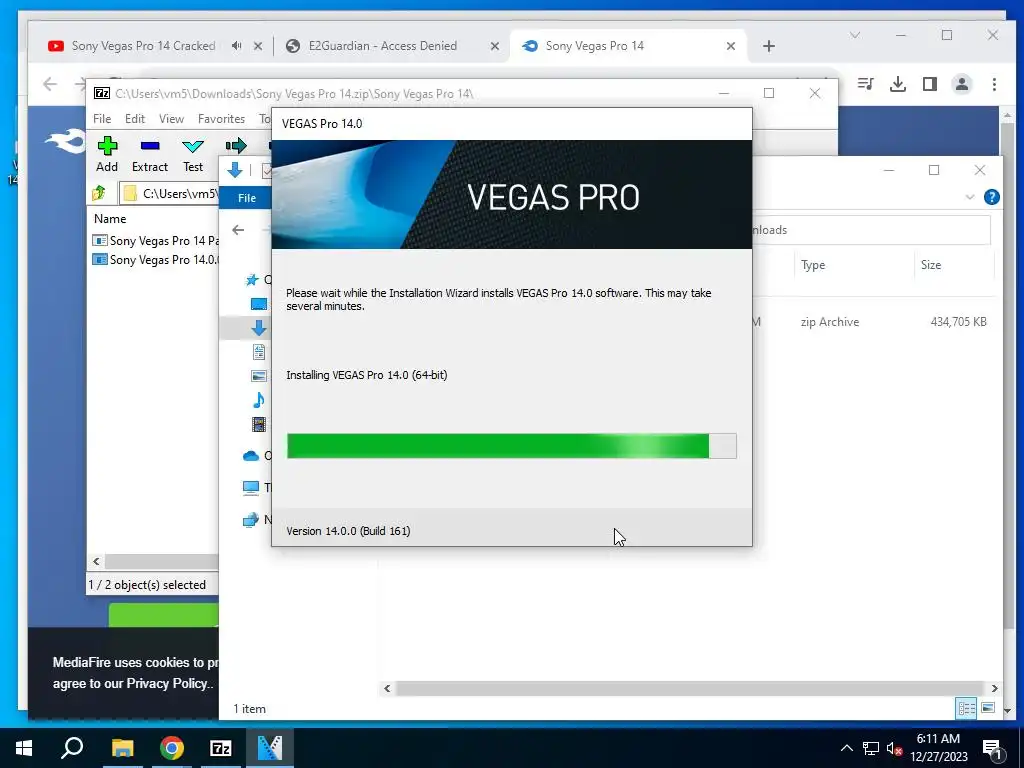Open the Windows Start menu

(24, 748)
